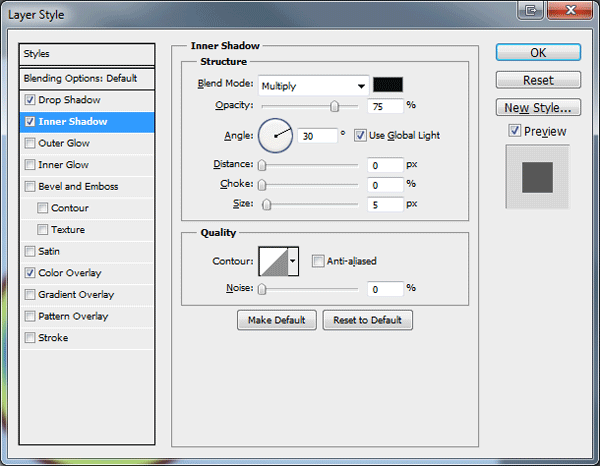
Task: Click the Size value field
Action: click(385, 205)
